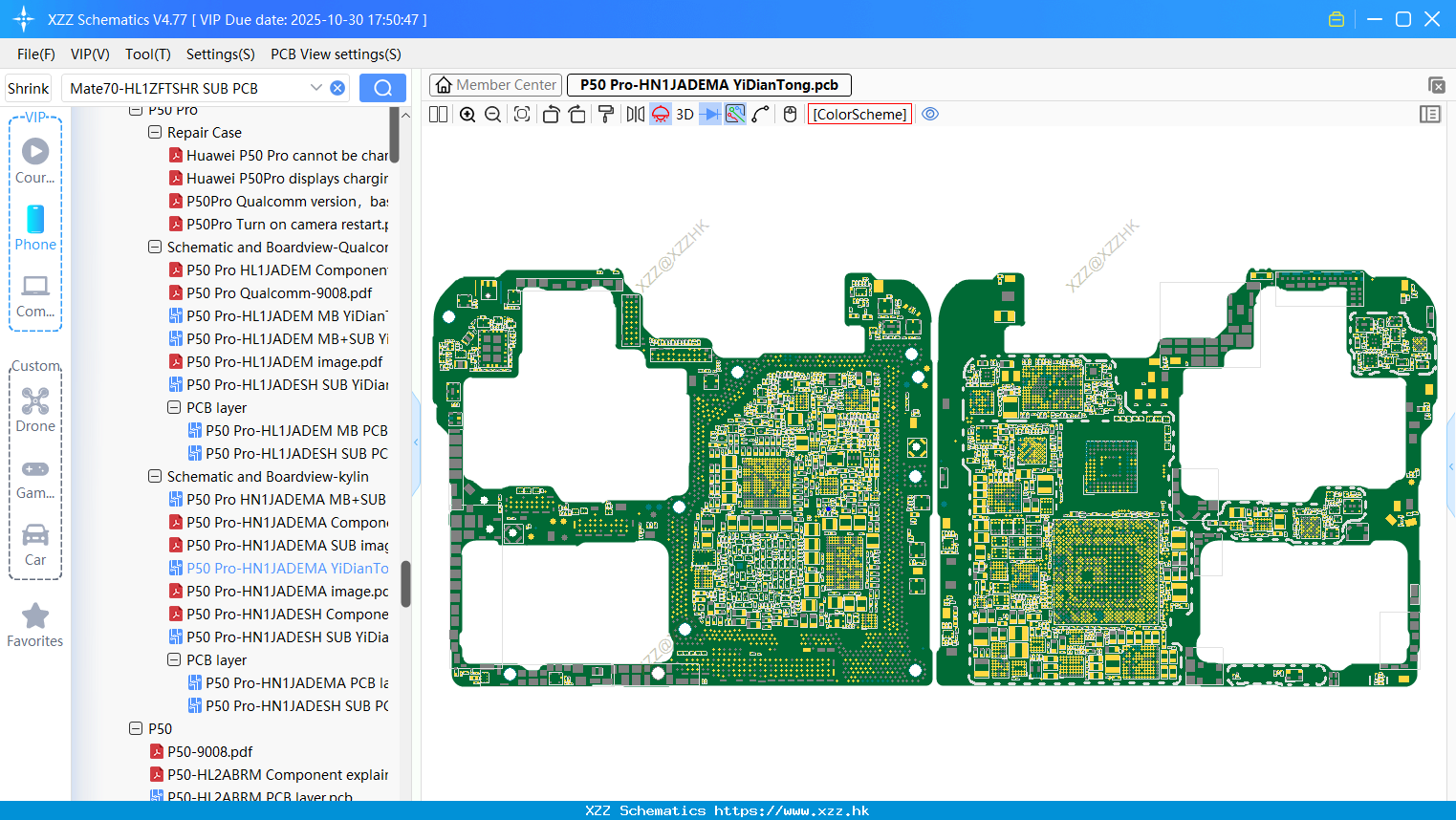Screen dimensions: 1456x820
Task: Toggle the net routing display icon
Action: (x=735, y=115)
